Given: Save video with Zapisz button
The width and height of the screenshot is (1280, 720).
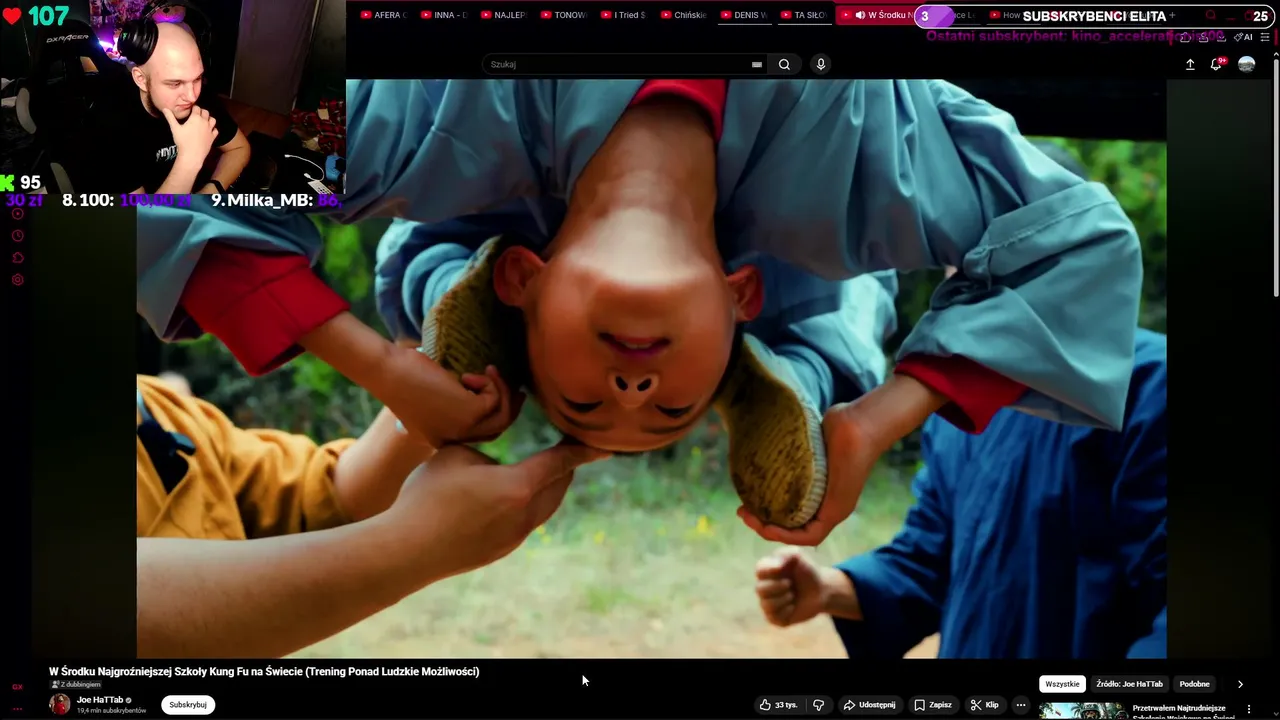Looking at the screenshot, I should point(933,705).
